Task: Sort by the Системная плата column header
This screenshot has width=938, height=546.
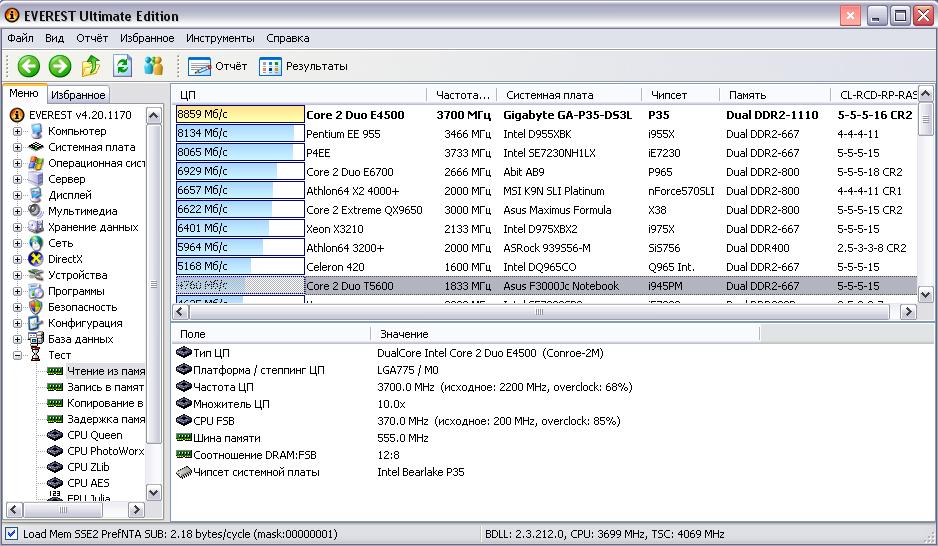Action: 569,95
